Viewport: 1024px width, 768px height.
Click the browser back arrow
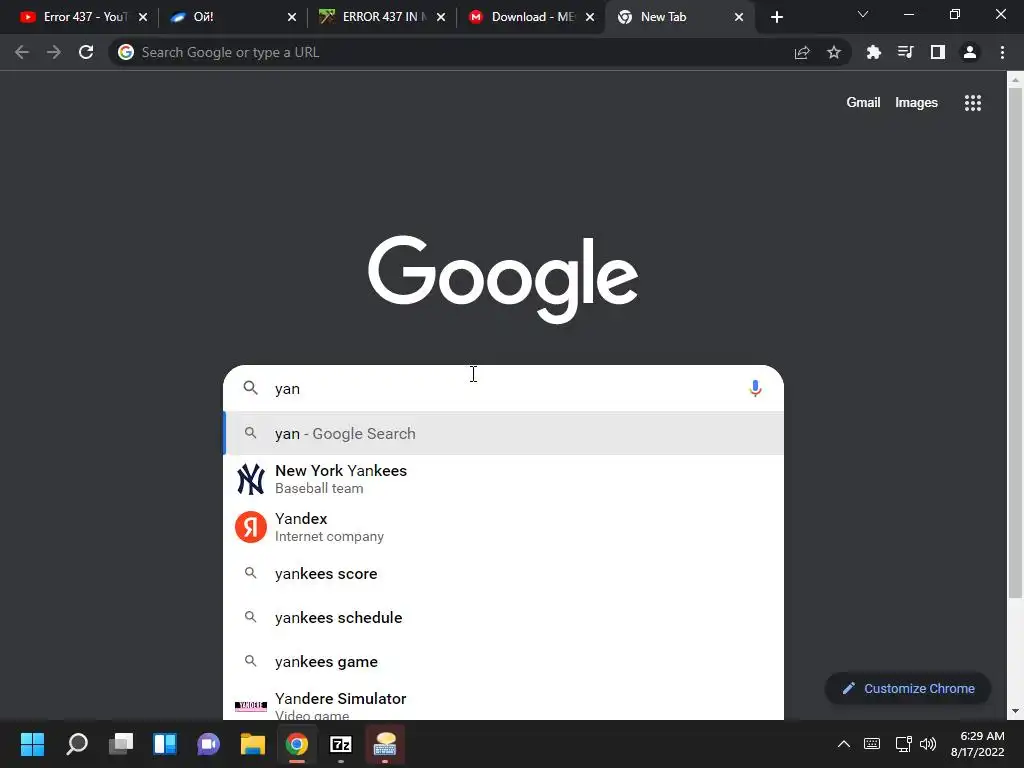(22, 52)
